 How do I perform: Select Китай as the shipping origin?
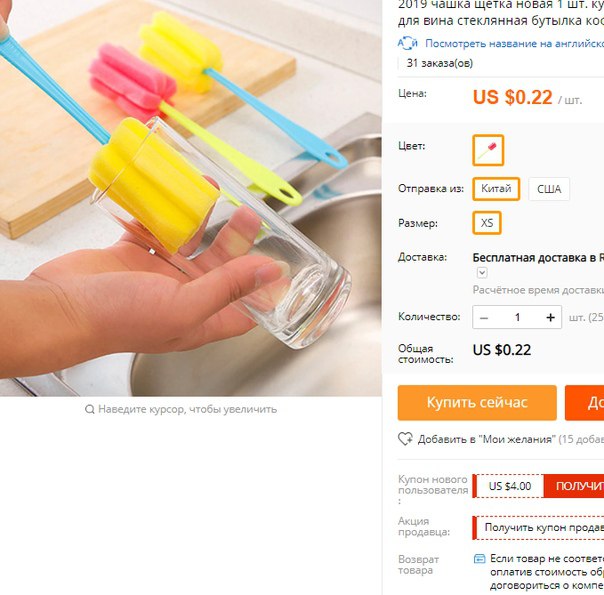(x=496, y=189)
